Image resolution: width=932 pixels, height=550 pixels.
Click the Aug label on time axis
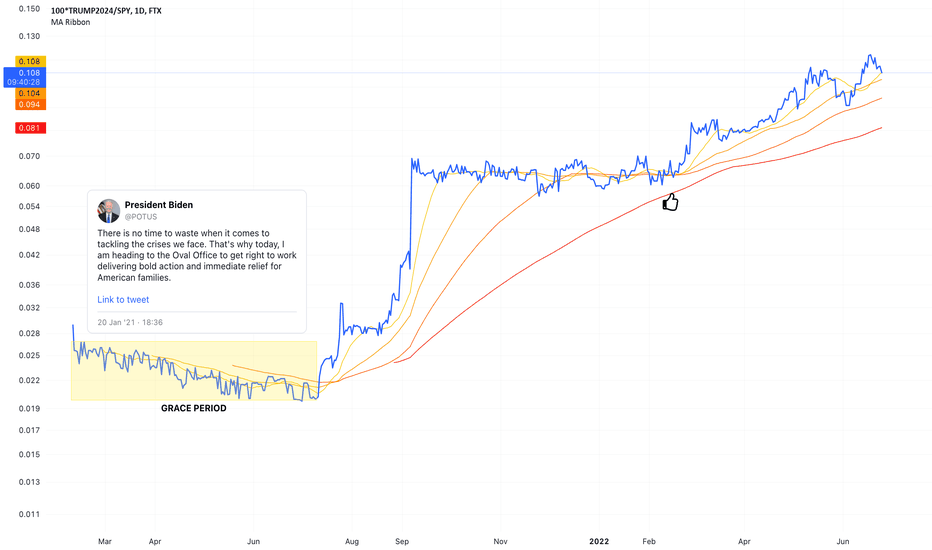pos(352,542)
